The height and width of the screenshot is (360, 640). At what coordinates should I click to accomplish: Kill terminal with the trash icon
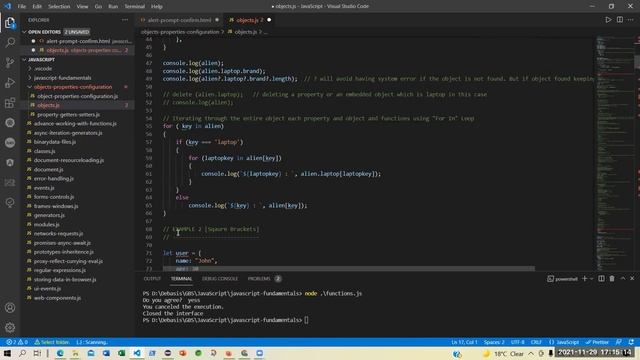[x=612, y=278]
